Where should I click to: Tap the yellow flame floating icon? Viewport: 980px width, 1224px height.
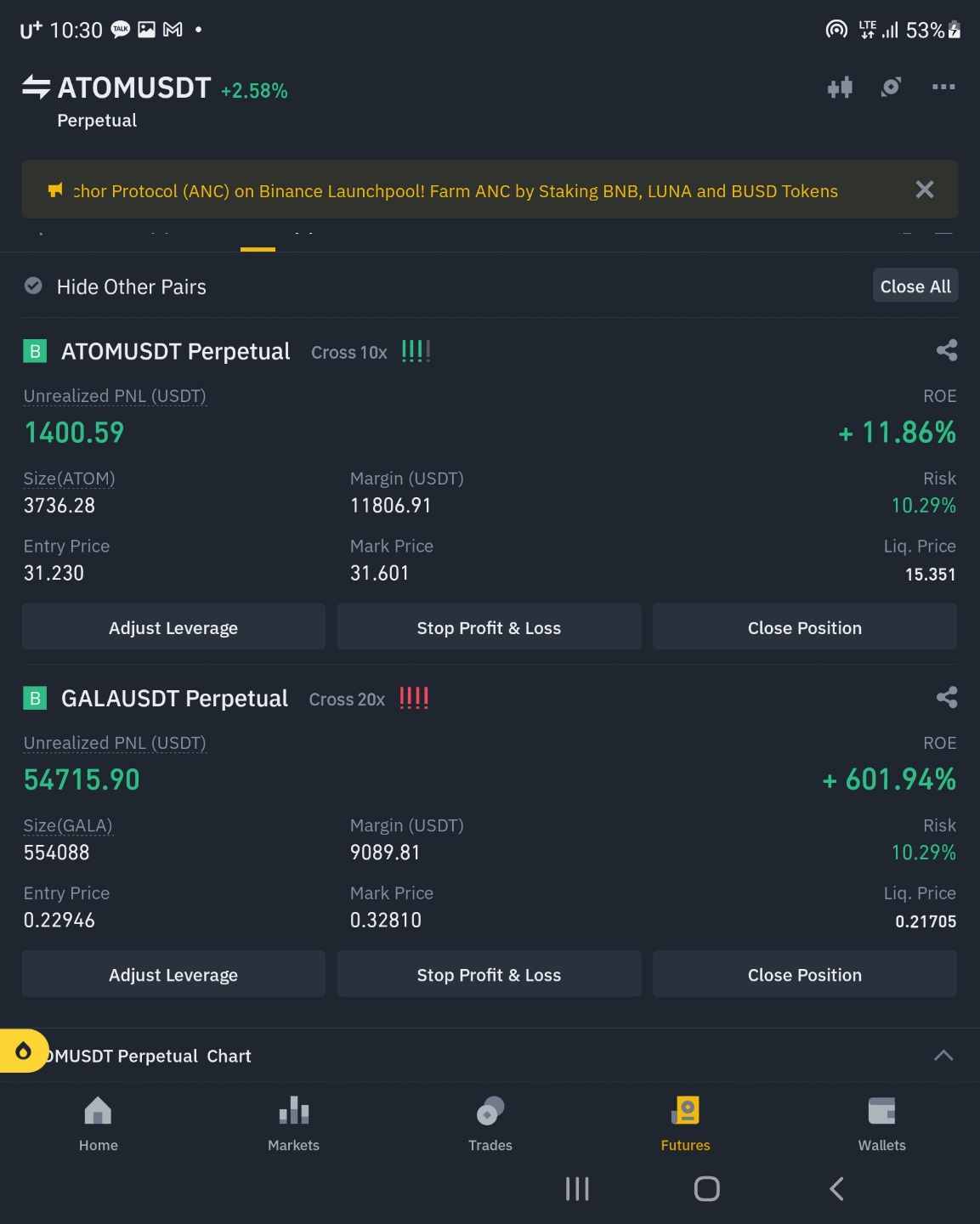click(23, 1051)
